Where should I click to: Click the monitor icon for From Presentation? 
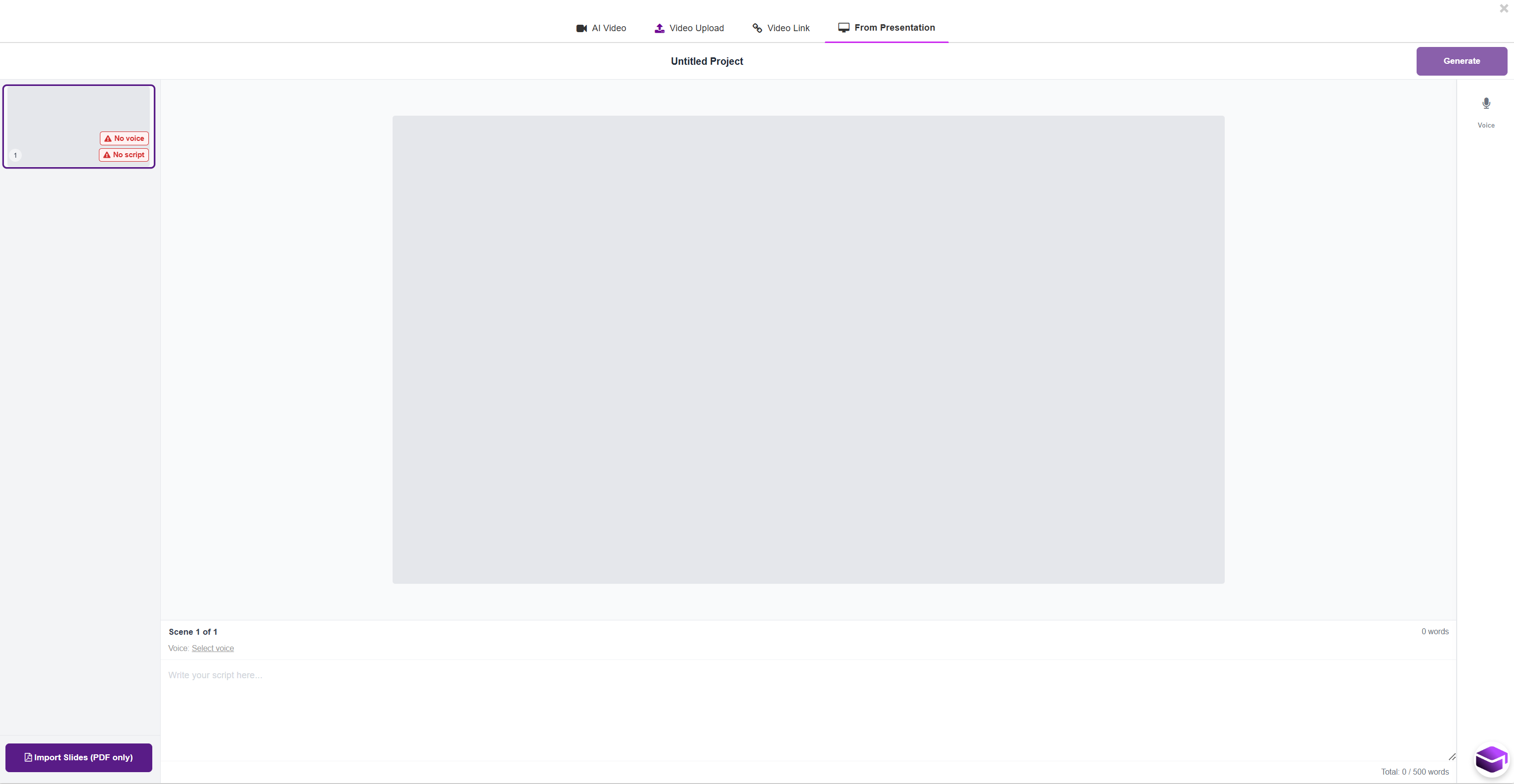point(844,28)
